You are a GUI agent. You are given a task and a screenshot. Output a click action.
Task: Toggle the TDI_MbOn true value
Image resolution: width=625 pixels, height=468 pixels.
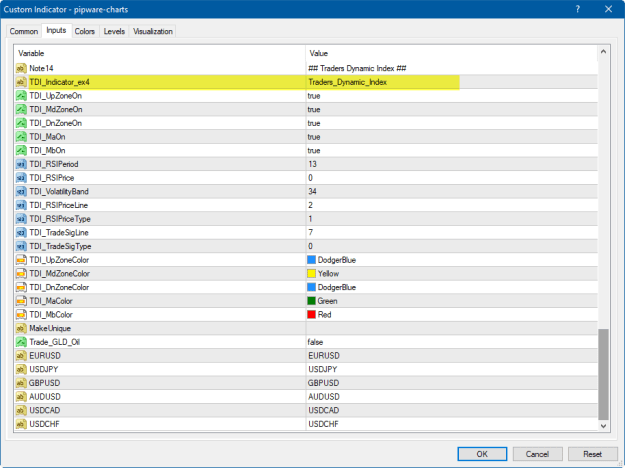pos(314,151)
